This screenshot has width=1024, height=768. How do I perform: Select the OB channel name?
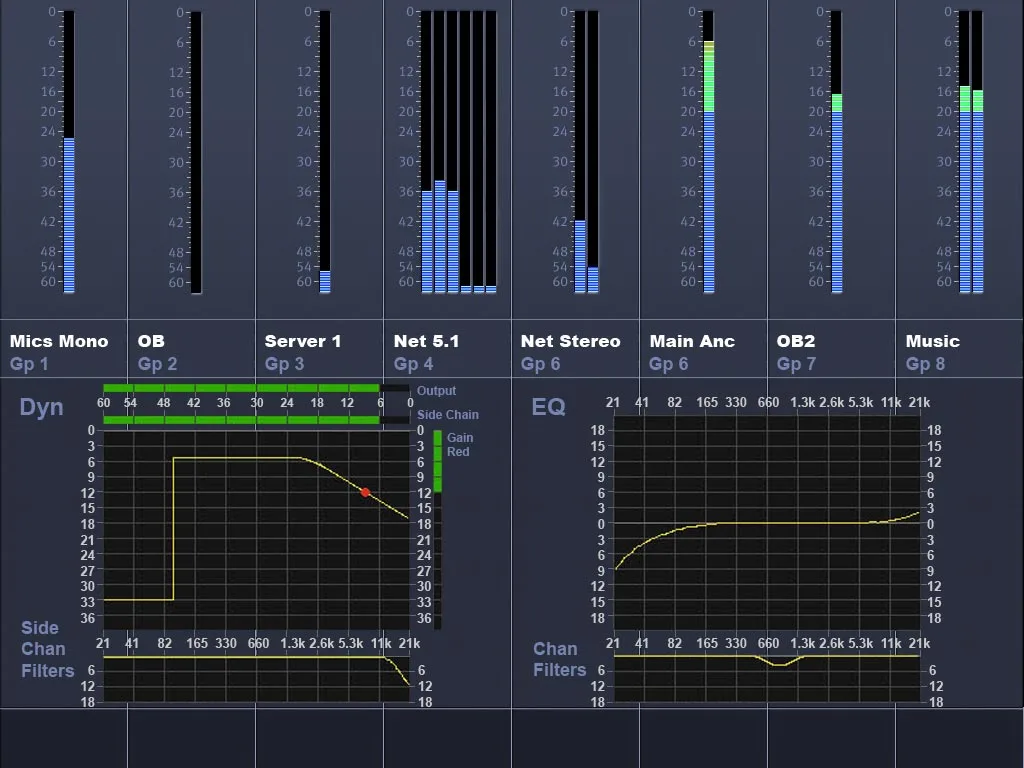click(151, 341)
